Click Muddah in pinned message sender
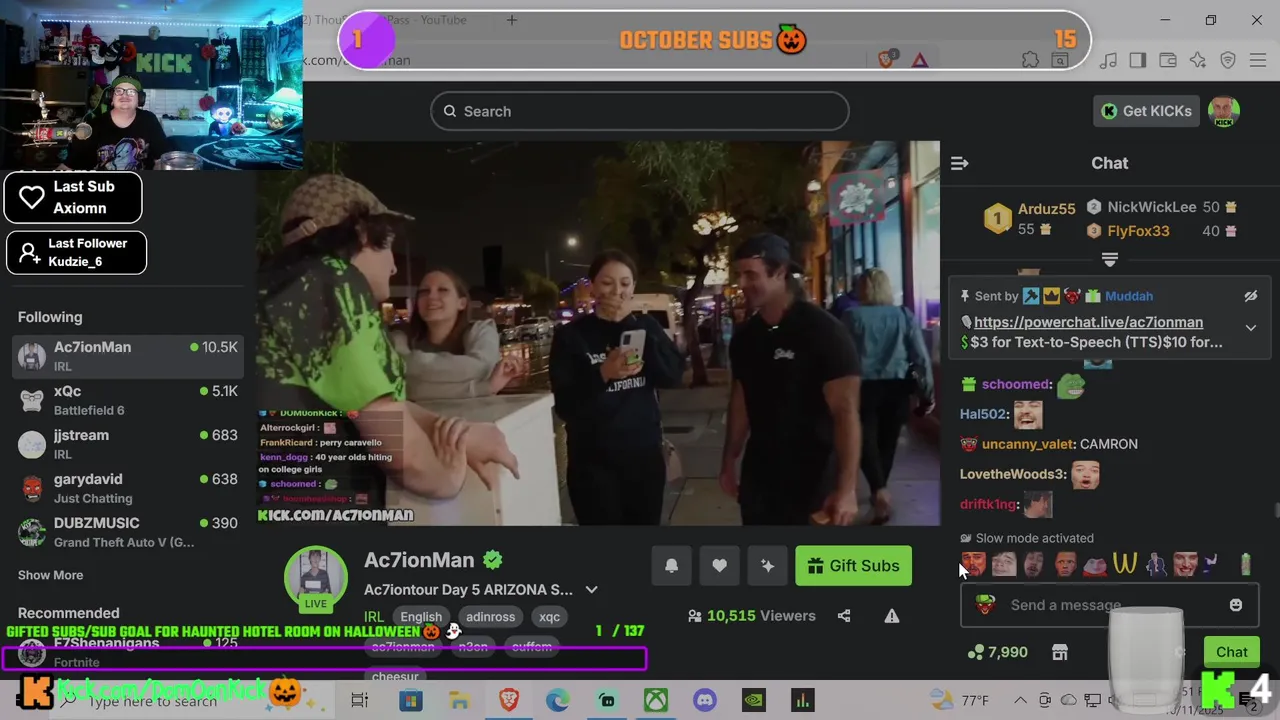The image size is (1280, 720). coord(1129,296)
